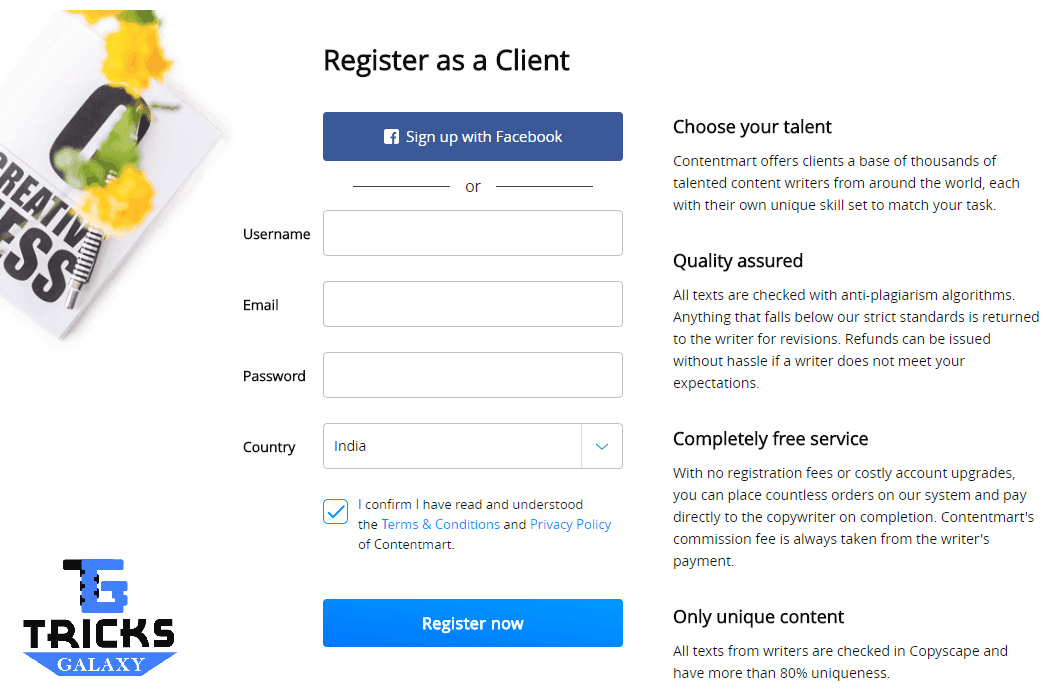Open the Privacy Policy link
This screenshot has height=700, width=1044.
coord(570,524)
